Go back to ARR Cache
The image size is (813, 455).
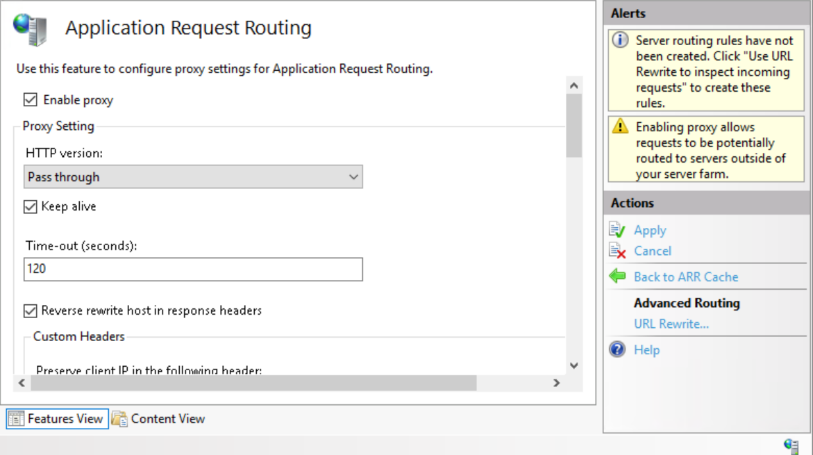click(685, 277)
